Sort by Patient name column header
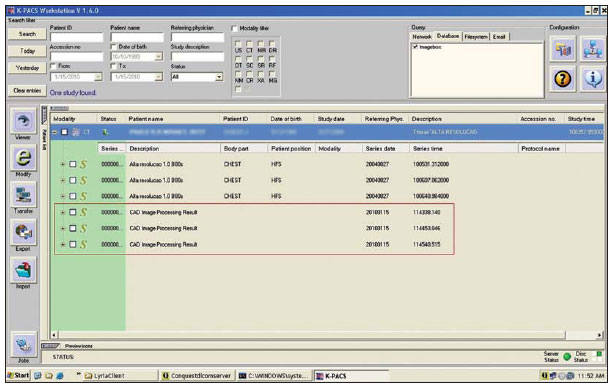Image resolution: width=614 pixels, height=390 pixels. click(x=172, y=119)
